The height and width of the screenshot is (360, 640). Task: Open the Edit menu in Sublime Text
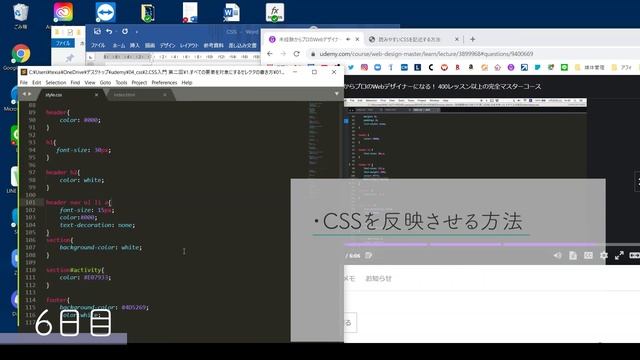coord(37,82)
